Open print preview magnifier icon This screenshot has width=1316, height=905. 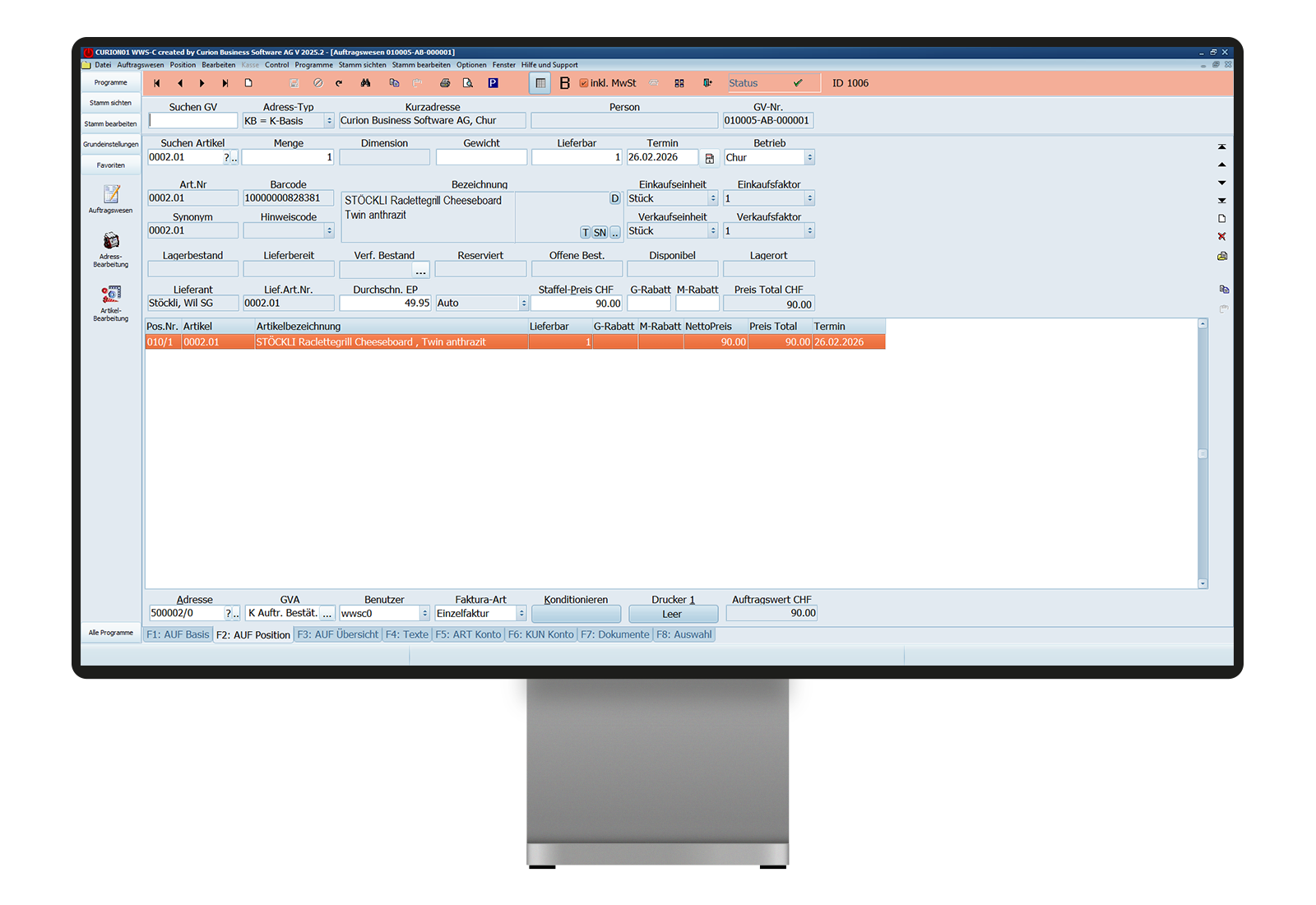[468, 83]
